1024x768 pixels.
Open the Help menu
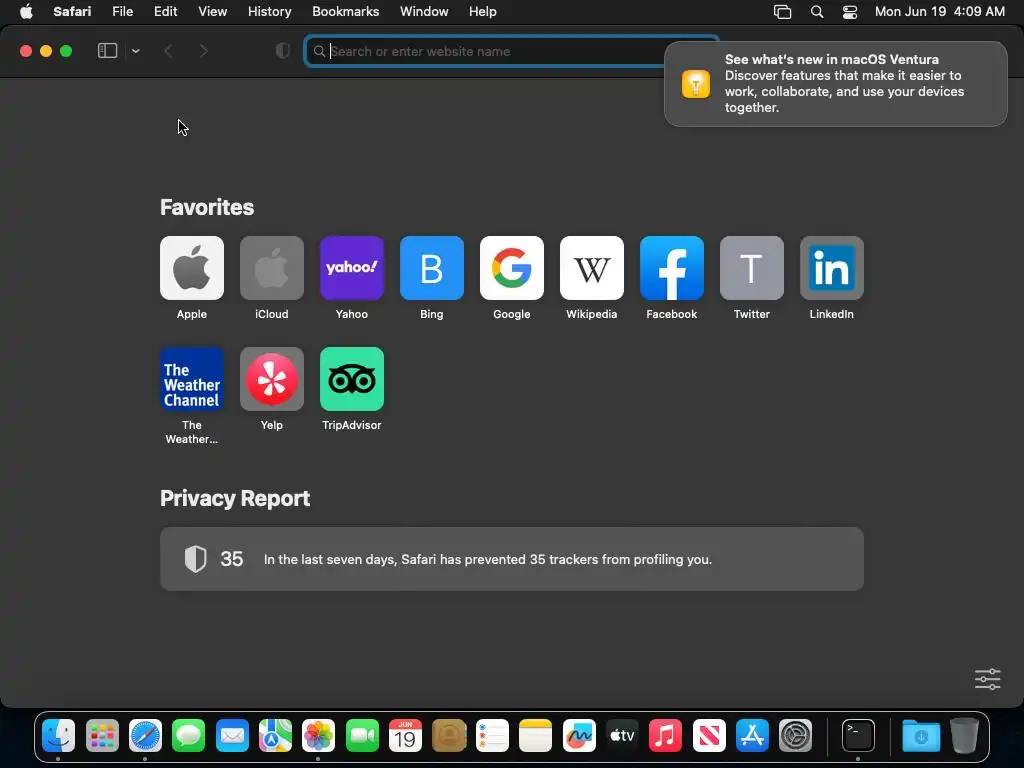click(483, 11)
